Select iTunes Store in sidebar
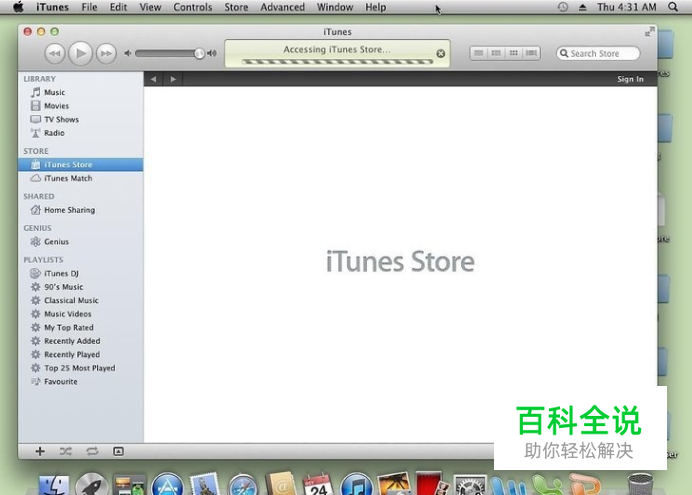Screen dimensions: 692x495 [80, 165]
